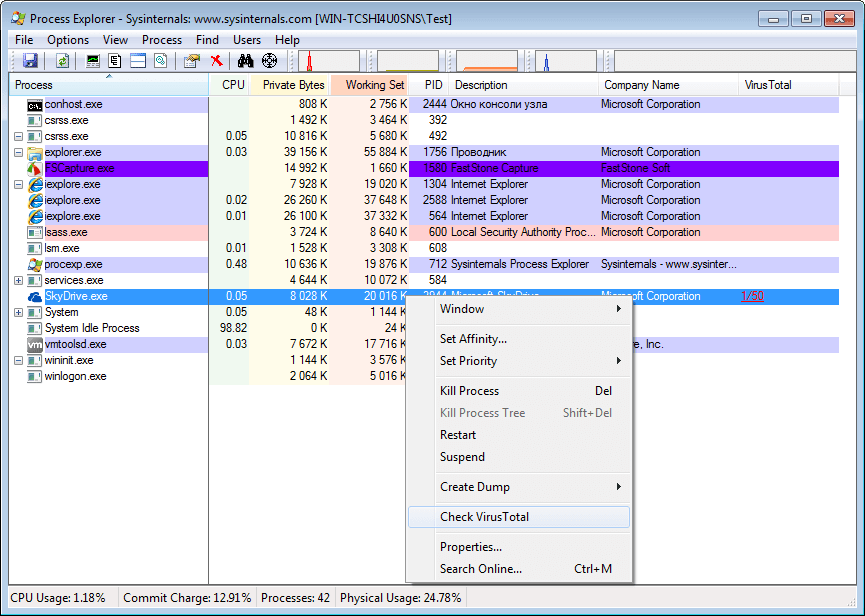The width and height of the screenshot is (865, 616).
Task: Open Properties... from the context menu
Action: pos(519,547)
